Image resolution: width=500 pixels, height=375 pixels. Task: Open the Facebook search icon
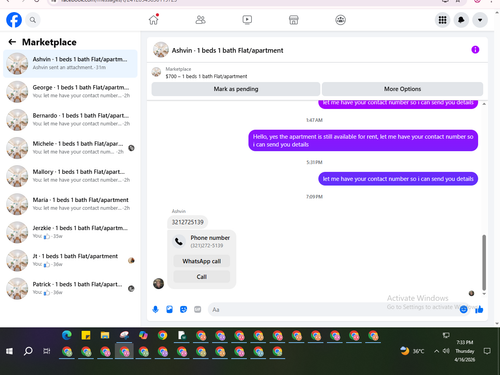pyautogui.click(x=33, y=20)
